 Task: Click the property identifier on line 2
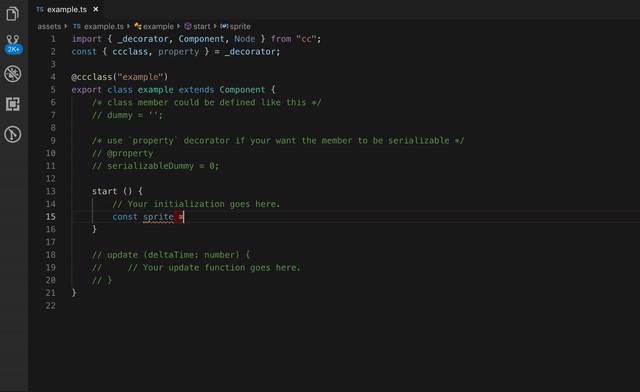(x=179, y=51)
